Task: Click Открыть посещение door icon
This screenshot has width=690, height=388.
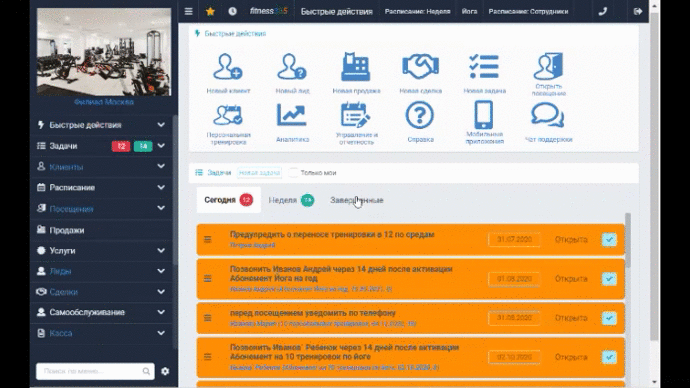Action: 548,66
